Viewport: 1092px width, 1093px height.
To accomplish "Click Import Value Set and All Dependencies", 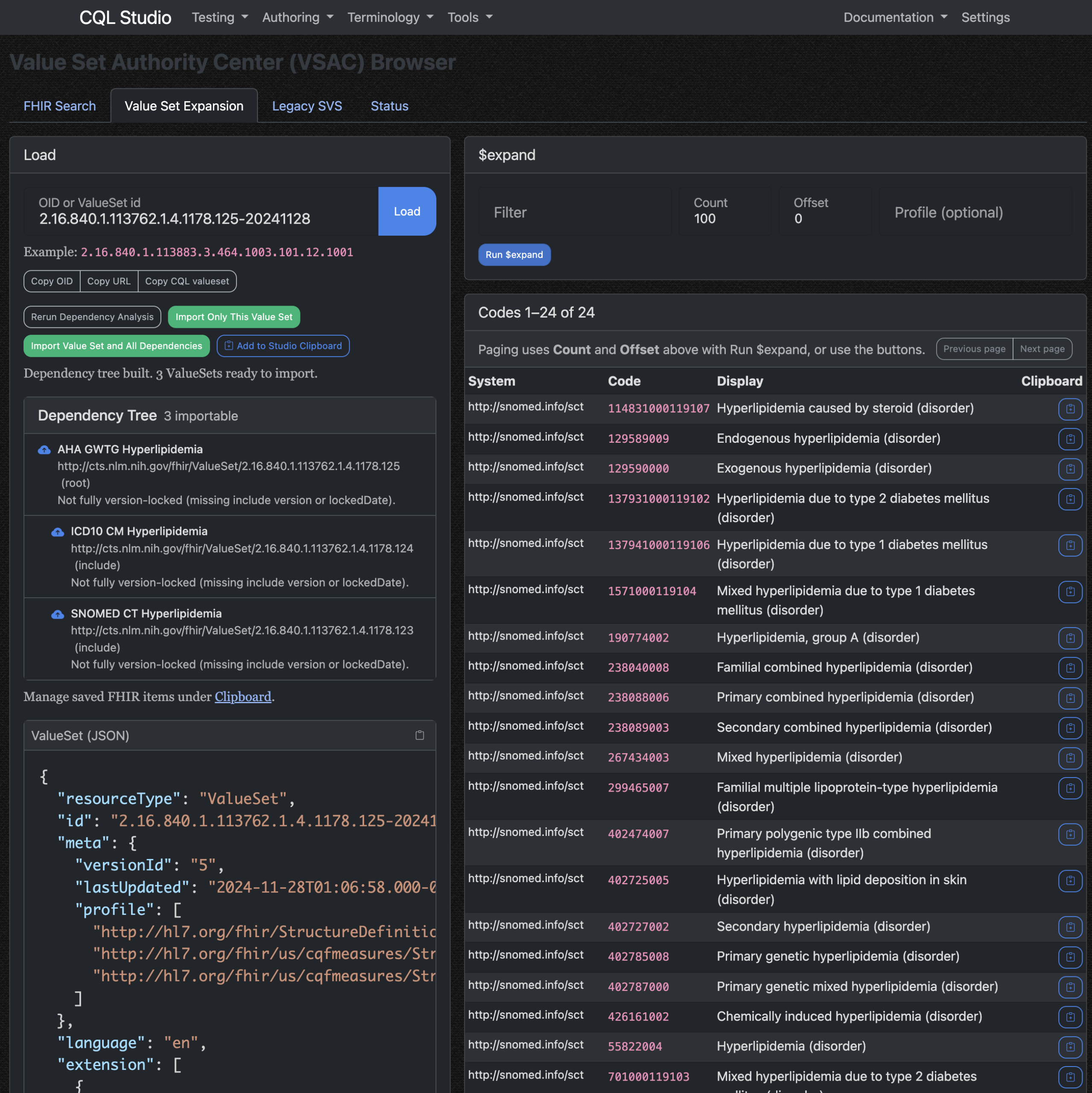I will [117, 346].
